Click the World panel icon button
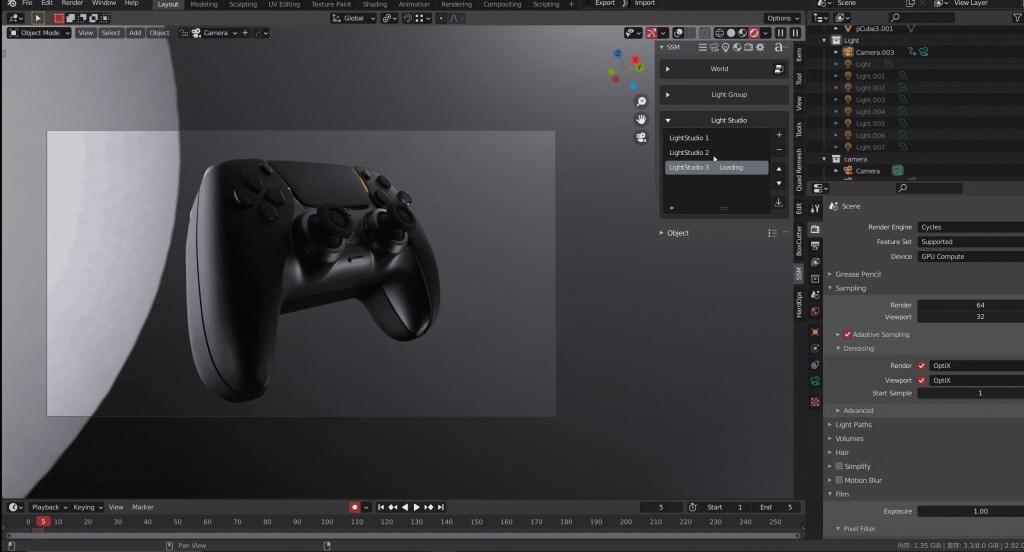 (x=778, y=69)
